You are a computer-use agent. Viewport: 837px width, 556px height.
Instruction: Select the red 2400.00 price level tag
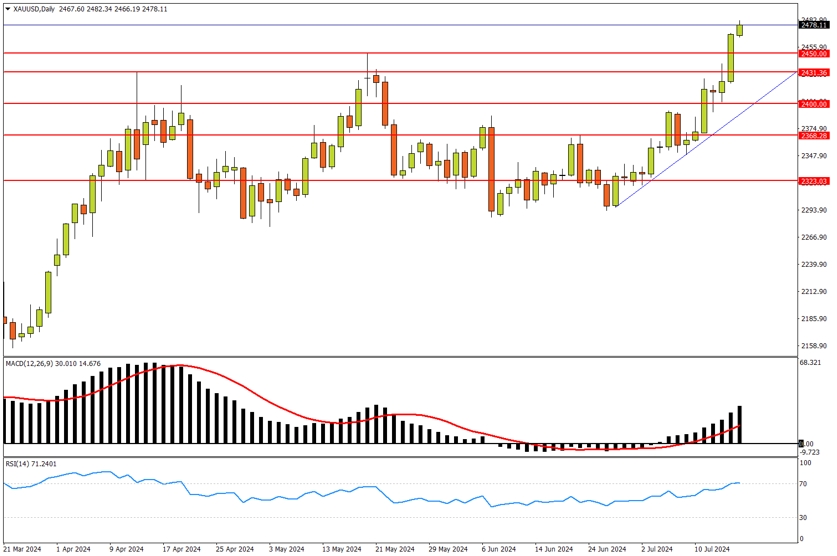pyautogui.click(x=814, y=103)
